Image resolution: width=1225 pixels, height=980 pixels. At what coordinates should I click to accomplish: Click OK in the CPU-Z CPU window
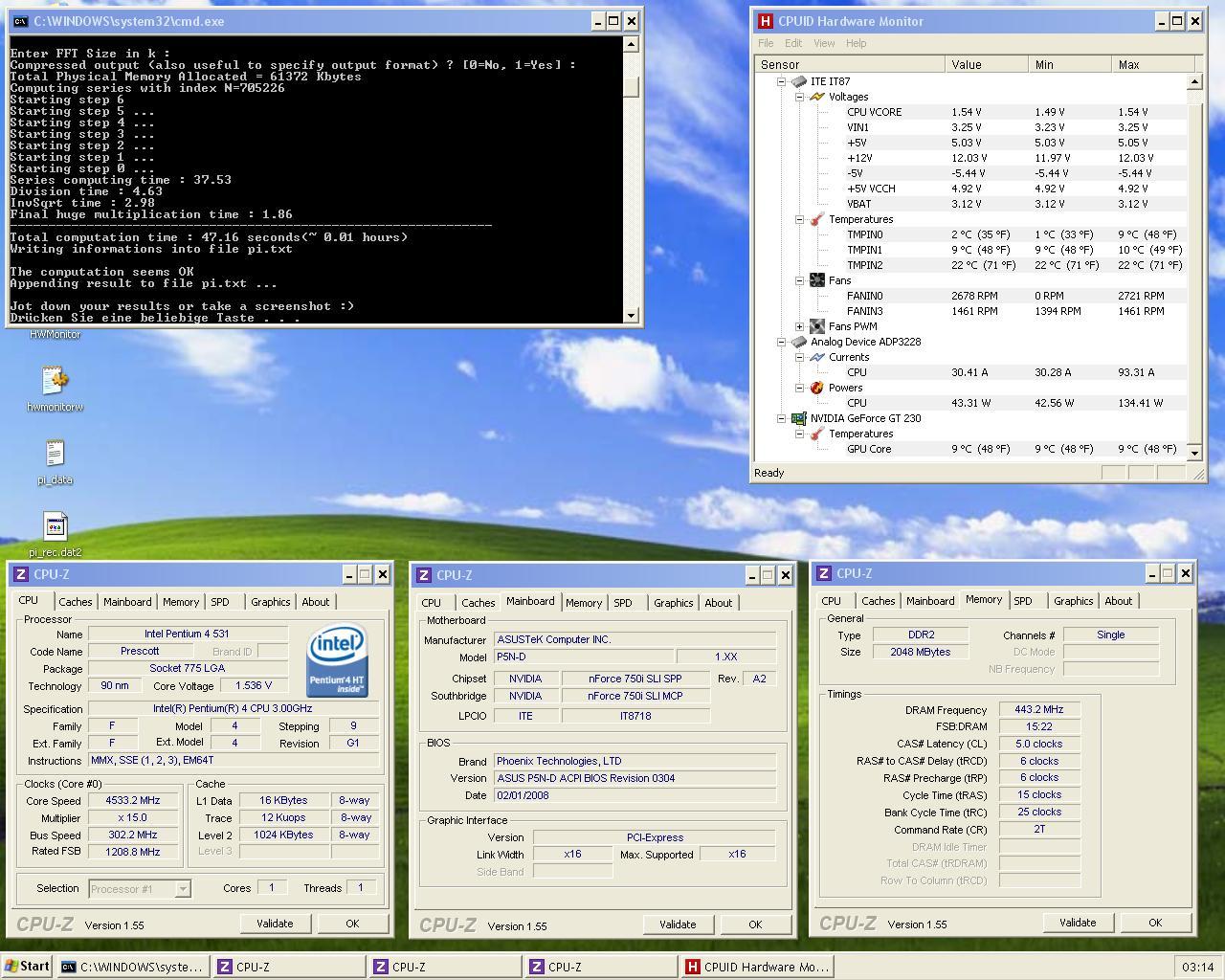[352, 924]
